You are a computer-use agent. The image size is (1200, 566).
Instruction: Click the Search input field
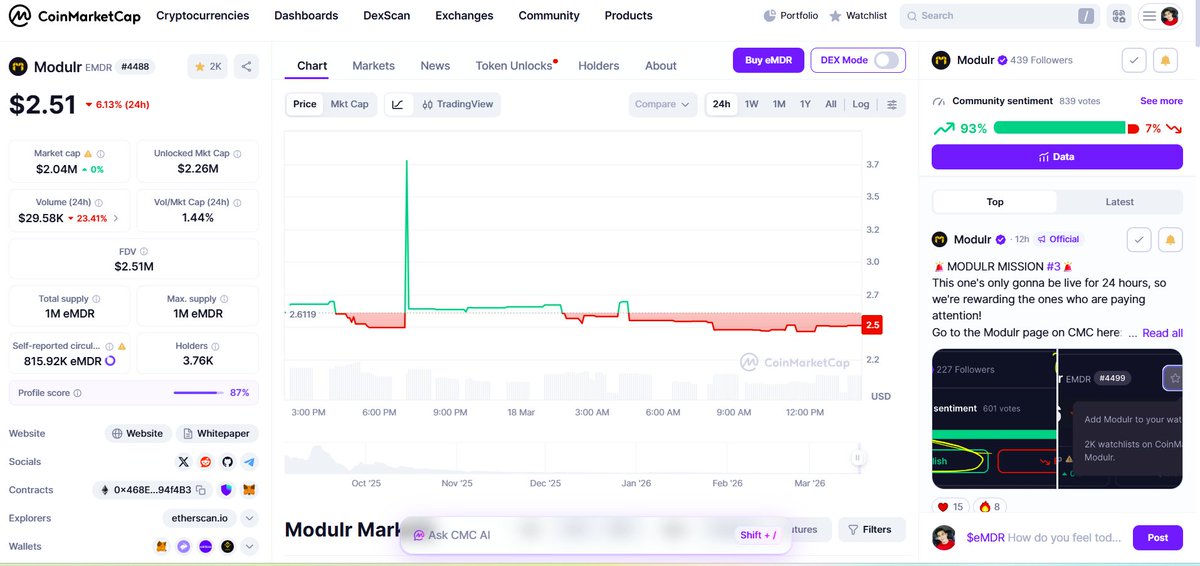[x=1000, y=16]
